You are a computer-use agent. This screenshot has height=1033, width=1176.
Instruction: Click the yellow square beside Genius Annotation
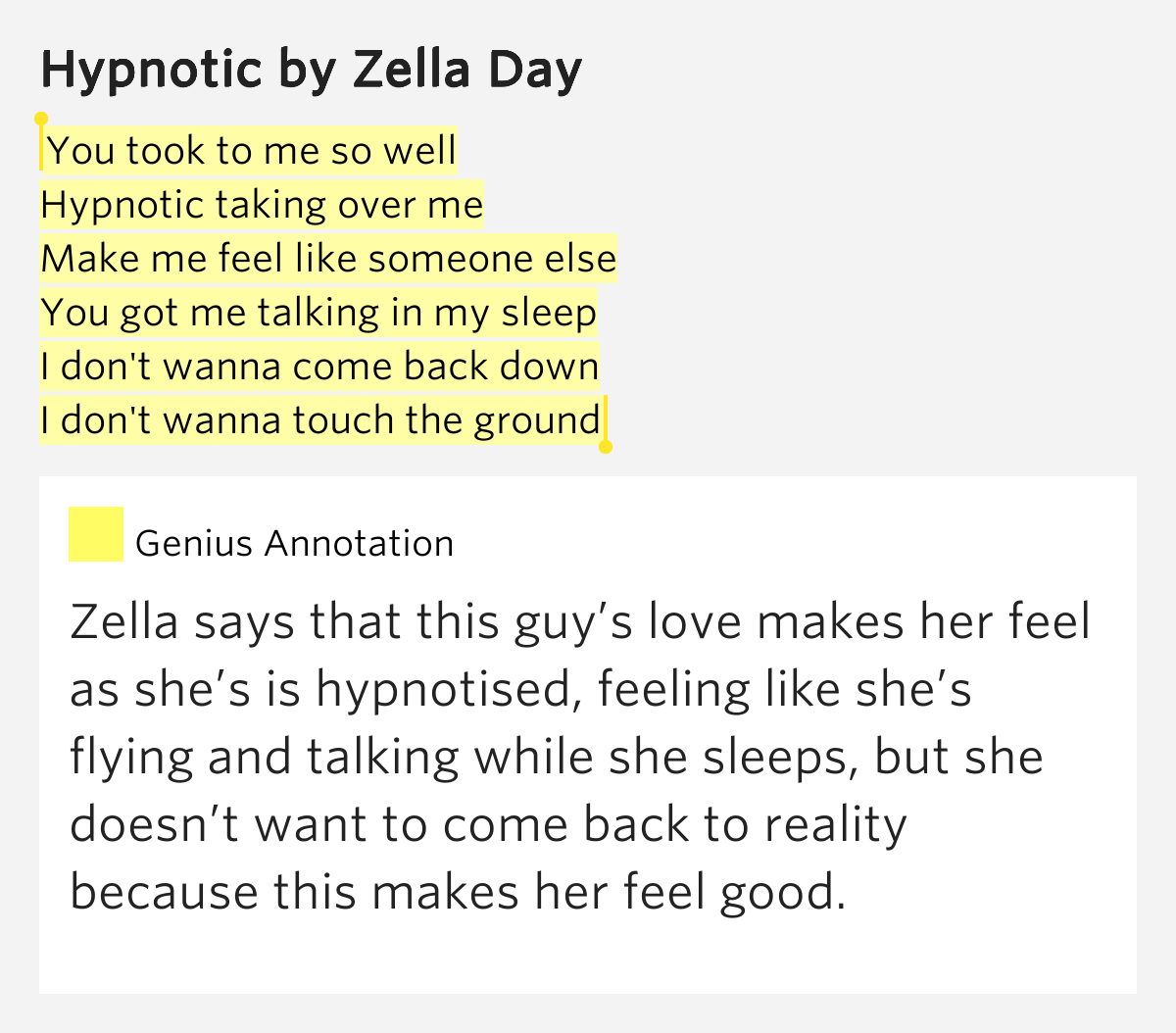pos(96,534)
